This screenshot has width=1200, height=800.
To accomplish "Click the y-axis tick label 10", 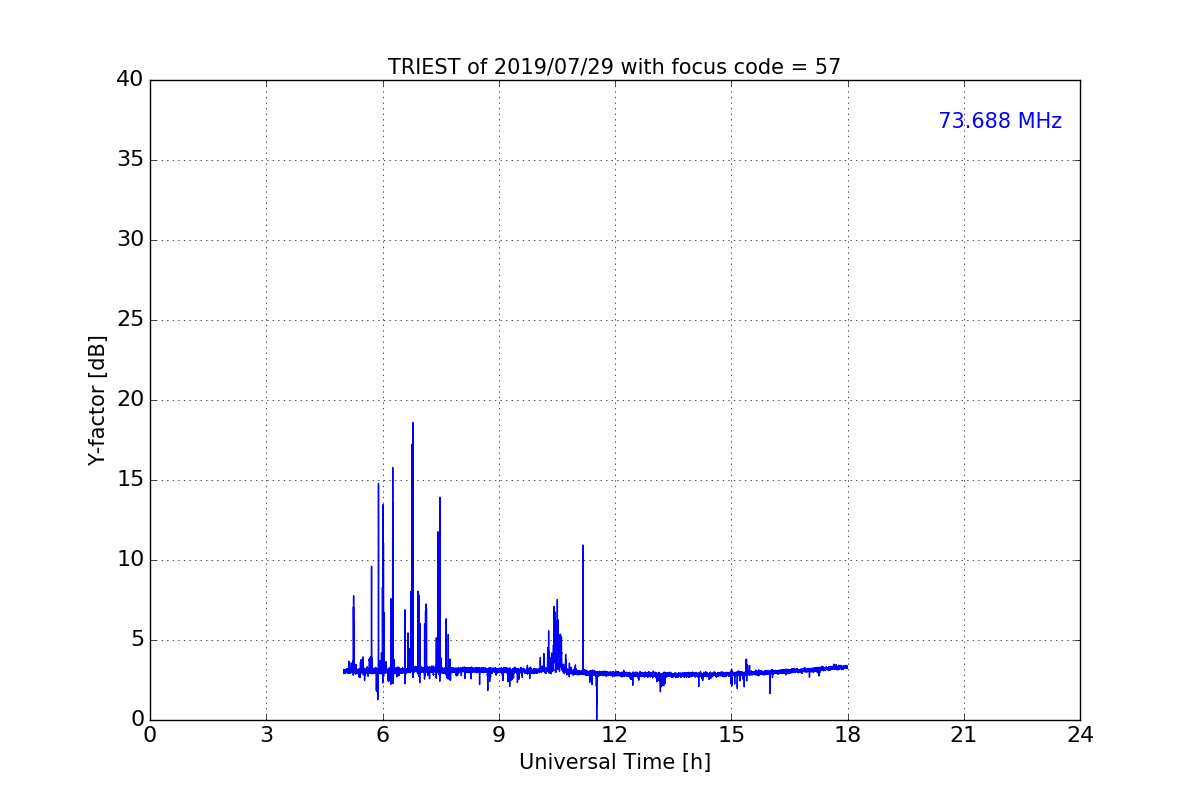I will pyautogui.click(x=130, y=560).
